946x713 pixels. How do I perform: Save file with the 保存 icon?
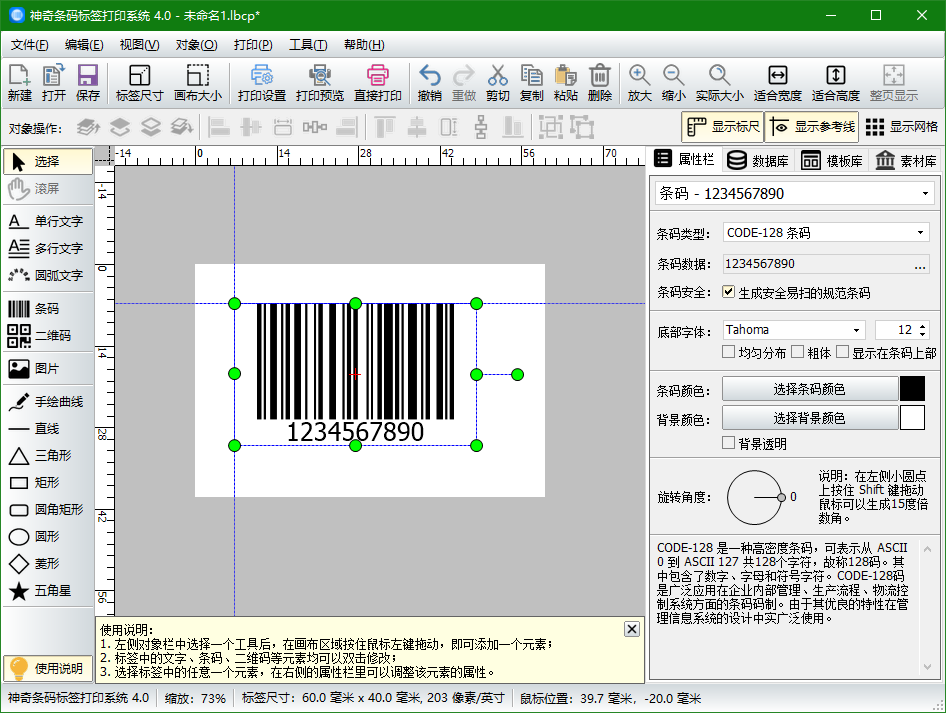tap(87, 83)
